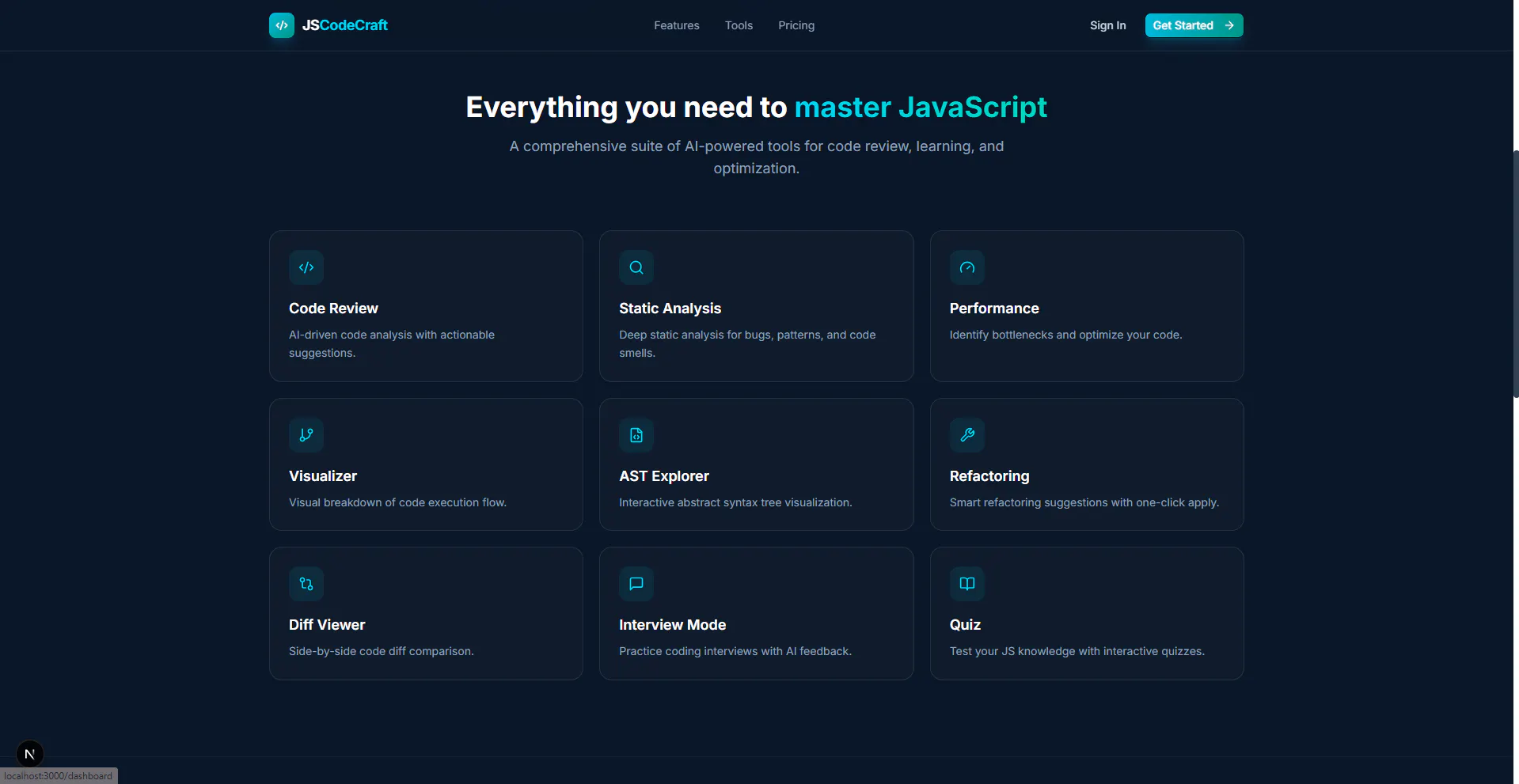This screenshot has height=784, width=1519.
Task: Go home via JSCodeCraft brand name
Action: (x=345, y=25)
